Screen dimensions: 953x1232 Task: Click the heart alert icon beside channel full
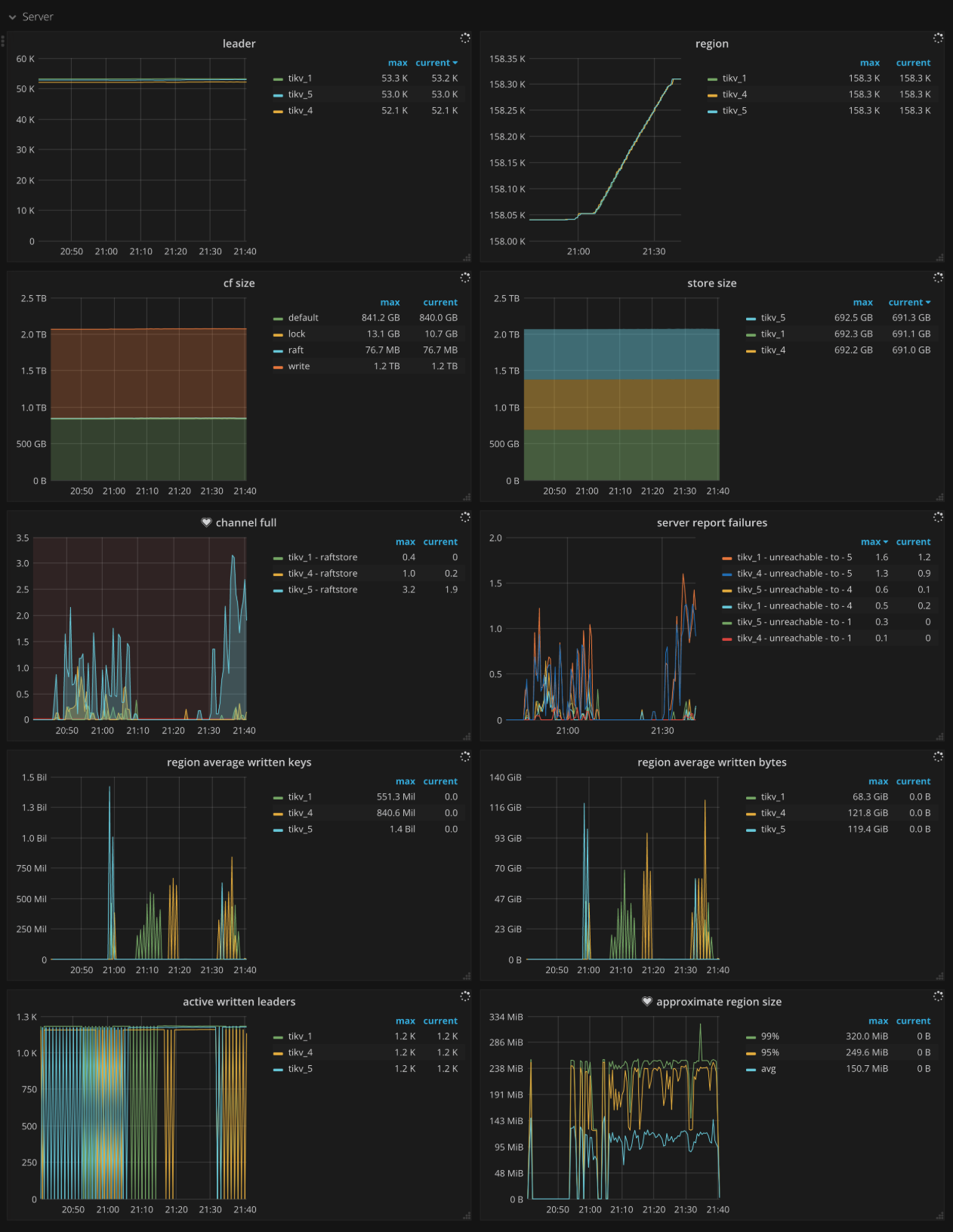pyautogui.click(x=206, y=522)
